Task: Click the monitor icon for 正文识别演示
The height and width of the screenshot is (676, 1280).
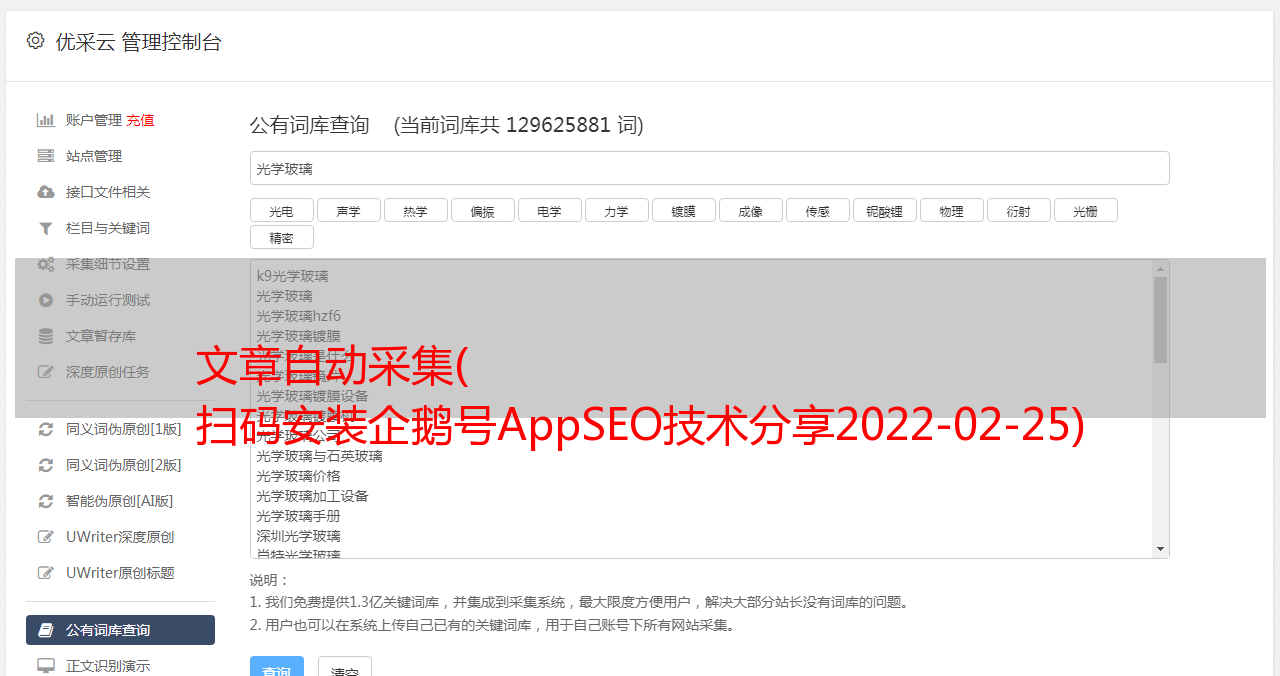Action: pyautogui.click(x=46, y=665)
